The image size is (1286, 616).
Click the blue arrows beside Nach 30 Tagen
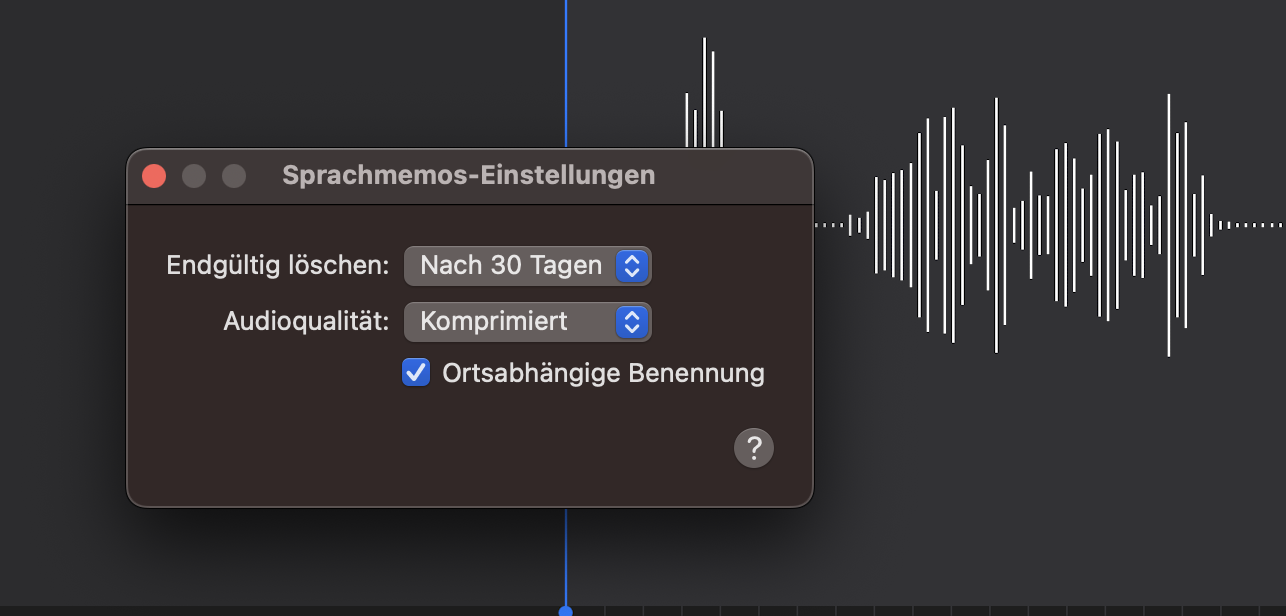[631, 266]
